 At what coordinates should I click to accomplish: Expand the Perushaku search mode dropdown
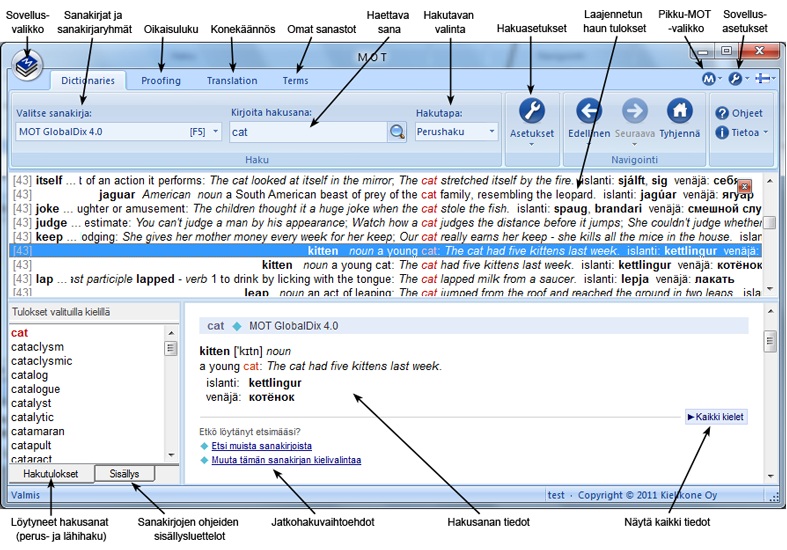pos(492,131)
